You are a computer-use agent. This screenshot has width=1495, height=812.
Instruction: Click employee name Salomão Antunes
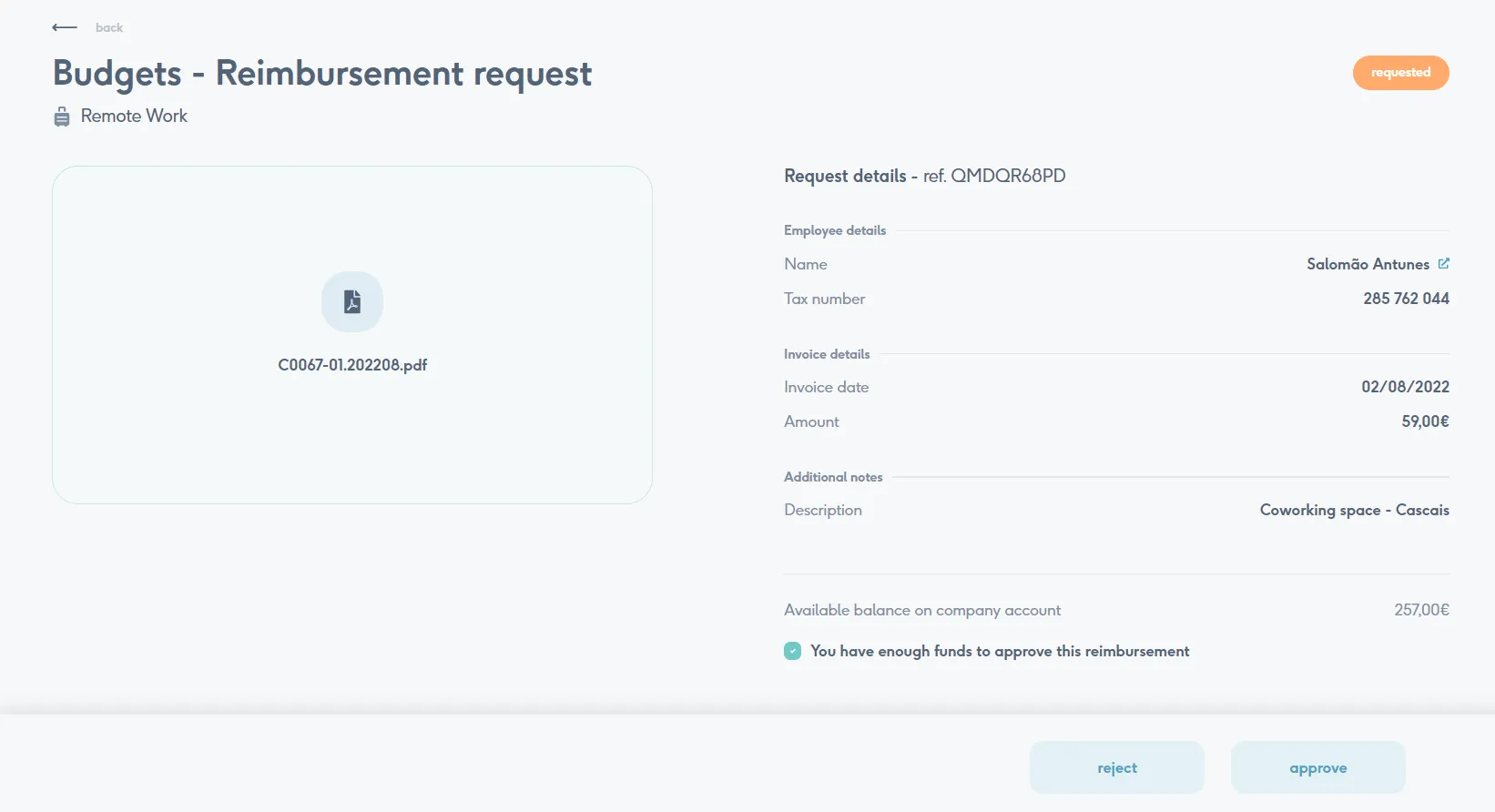pos(1368,264)
